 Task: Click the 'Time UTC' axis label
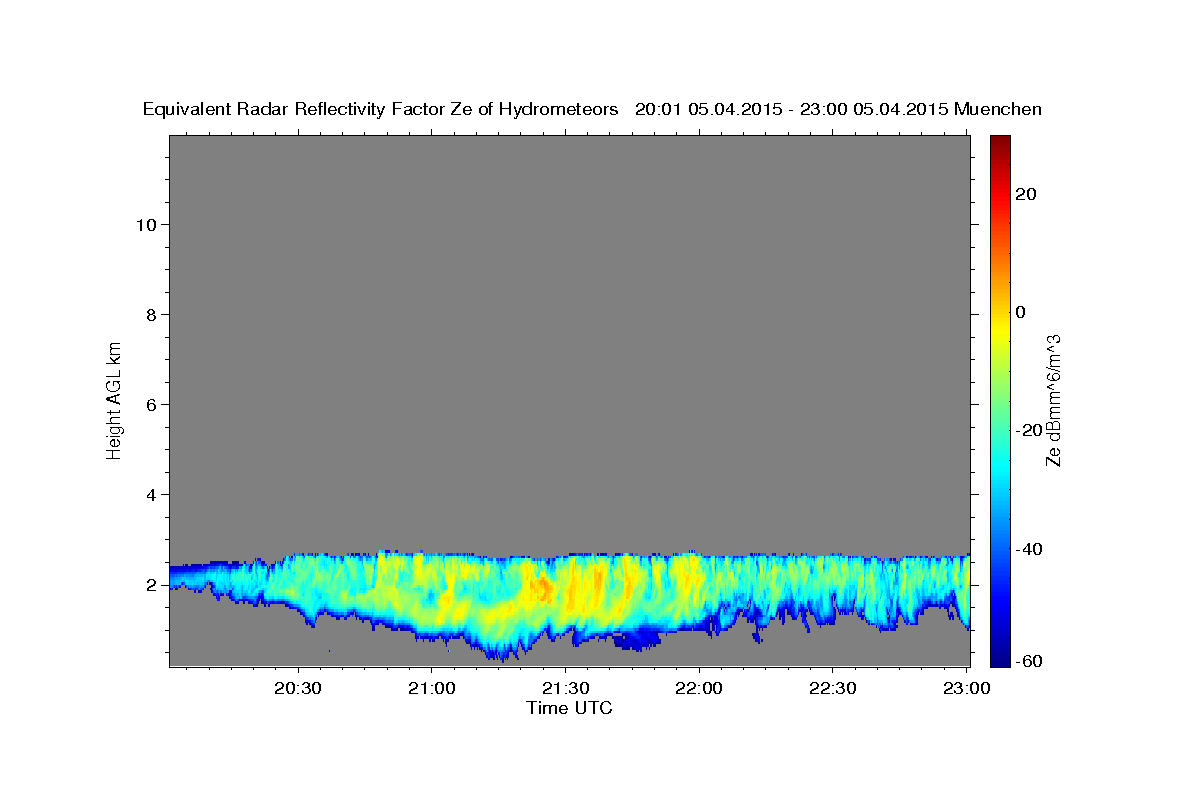[x=569, y=708]
